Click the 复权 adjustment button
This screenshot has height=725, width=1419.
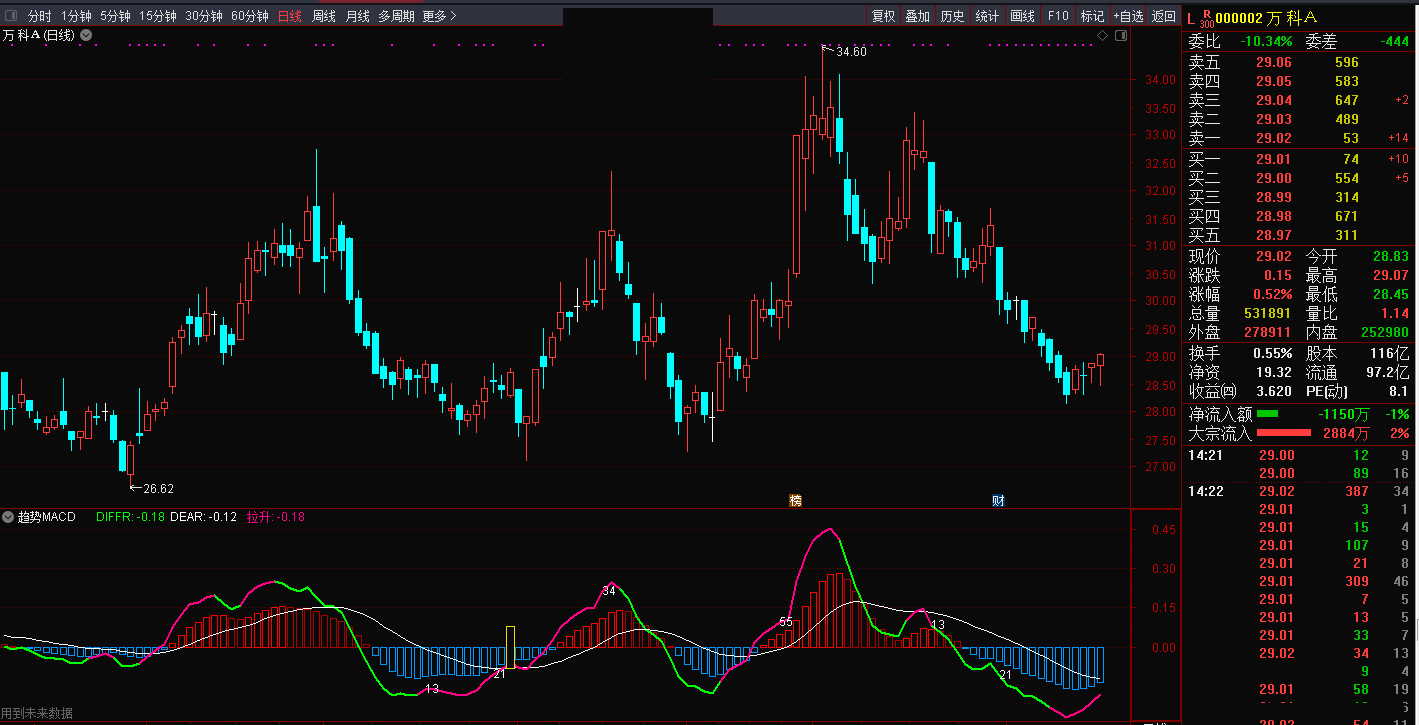pos(884,16)
